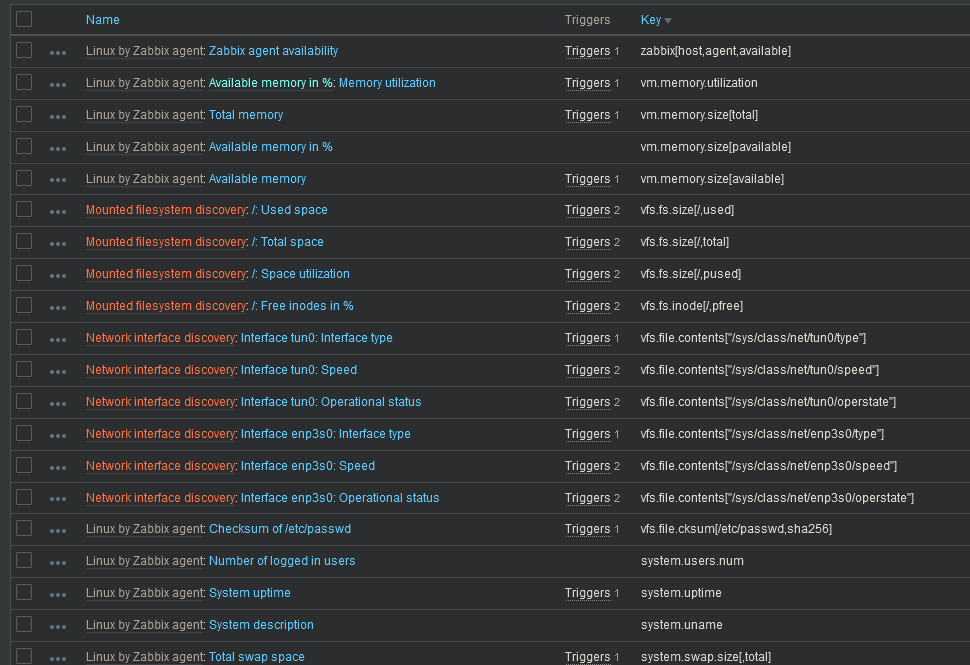Open the Total swap space item
This screenshot has width=970, height=665.
256,657
